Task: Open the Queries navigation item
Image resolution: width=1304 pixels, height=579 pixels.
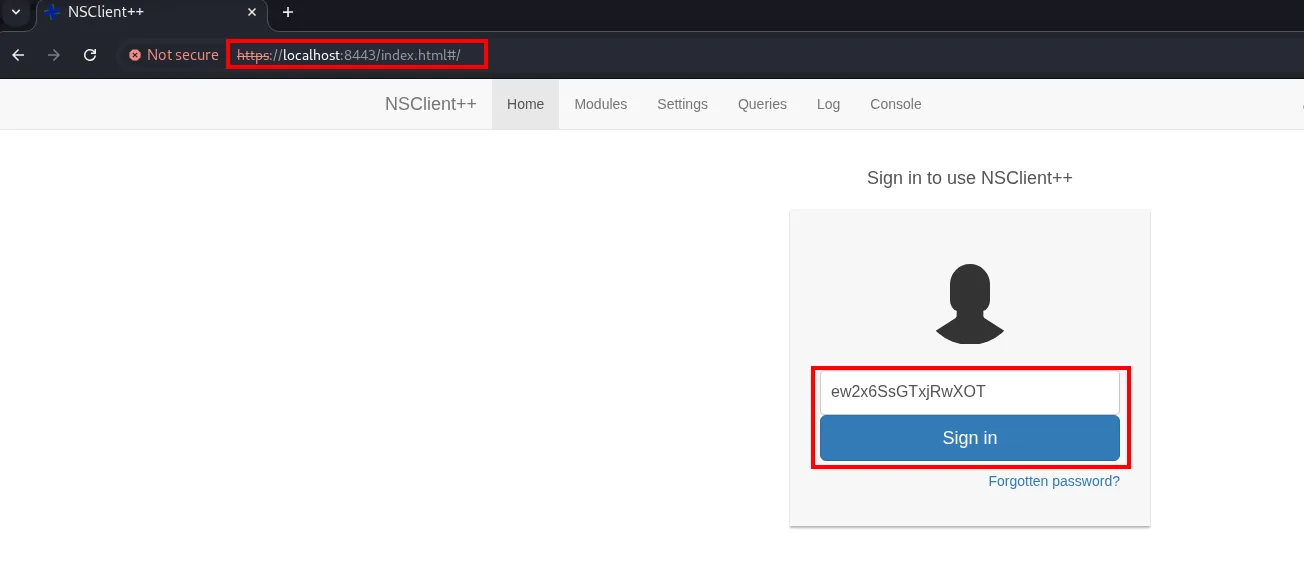Action: [762, 104]
